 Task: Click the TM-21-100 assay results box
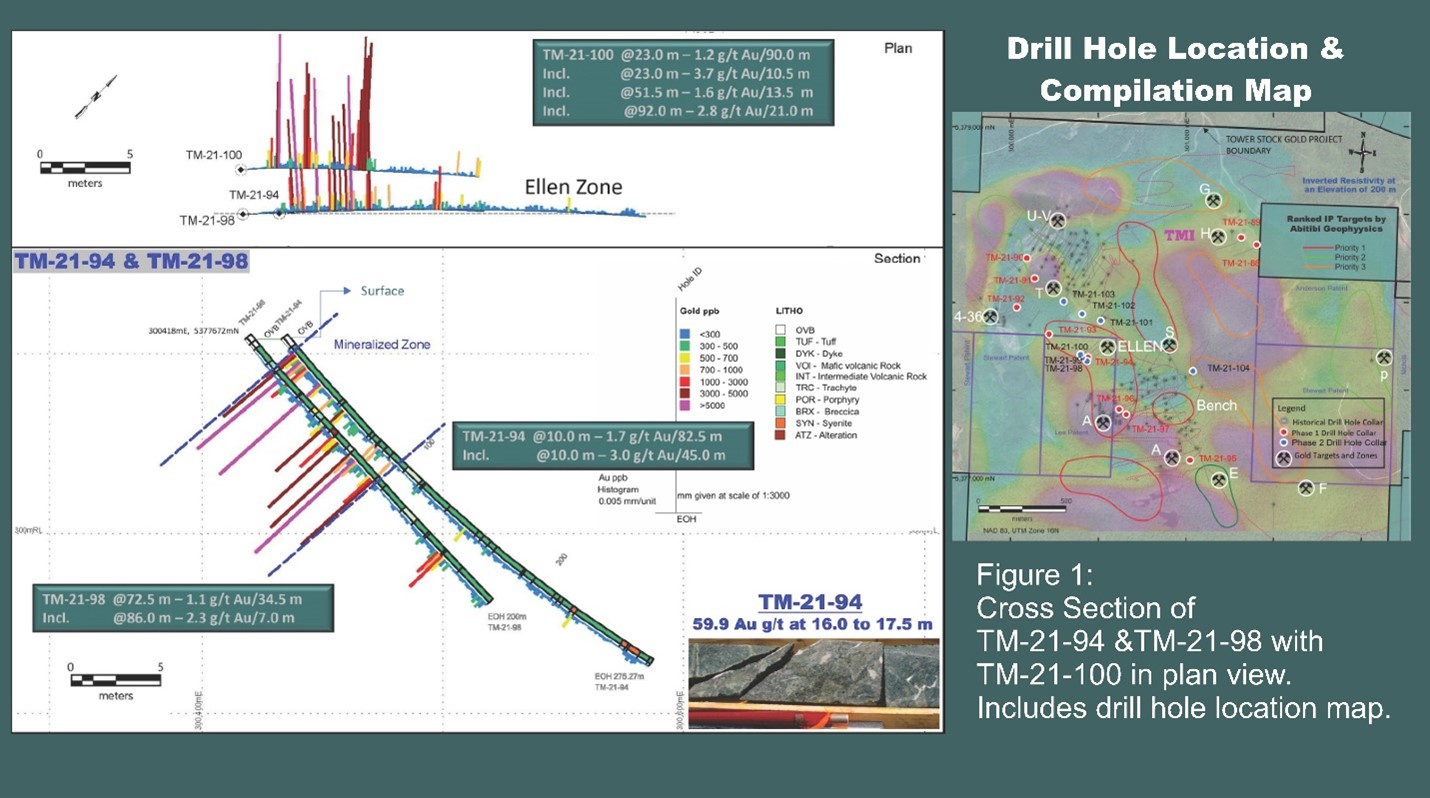(x=683, y=82)
